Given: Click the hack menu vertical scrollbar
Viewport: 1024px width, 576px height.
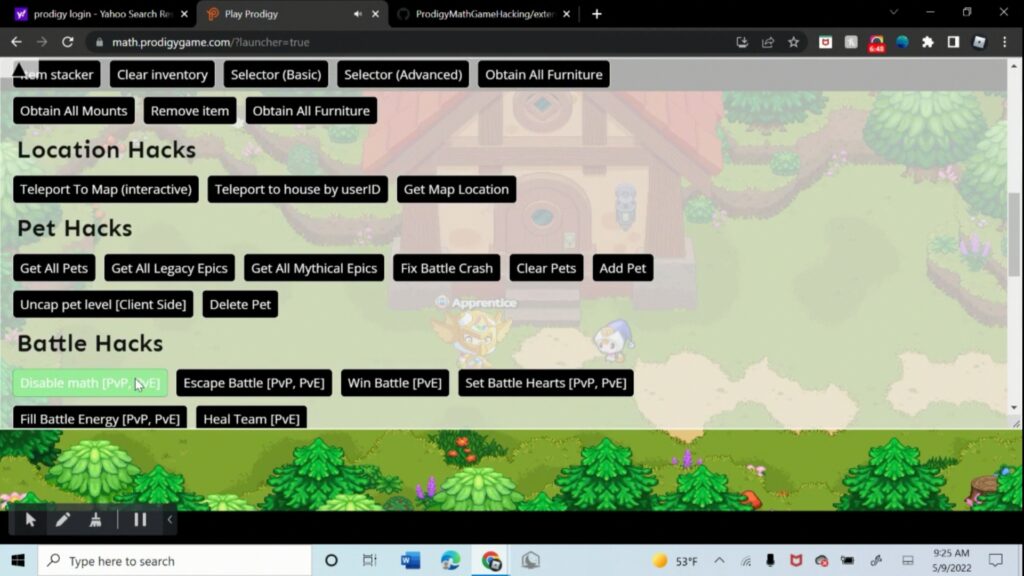Looking at the screenshot, I should [1014, 235].
